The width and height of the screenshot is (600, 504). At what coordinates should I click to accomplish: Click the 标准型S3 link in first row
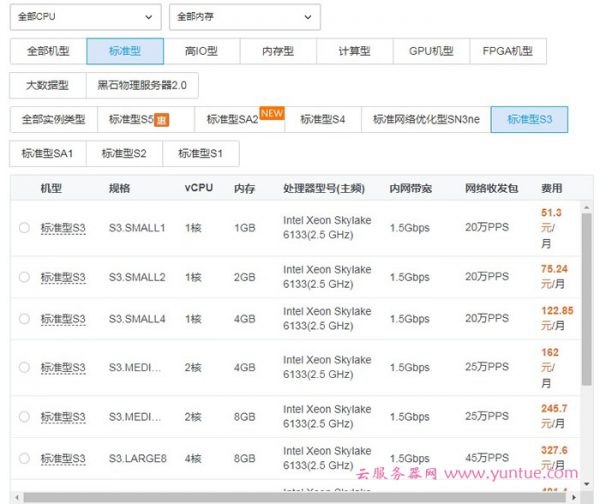pyautogui.click(x=63, y=228)
